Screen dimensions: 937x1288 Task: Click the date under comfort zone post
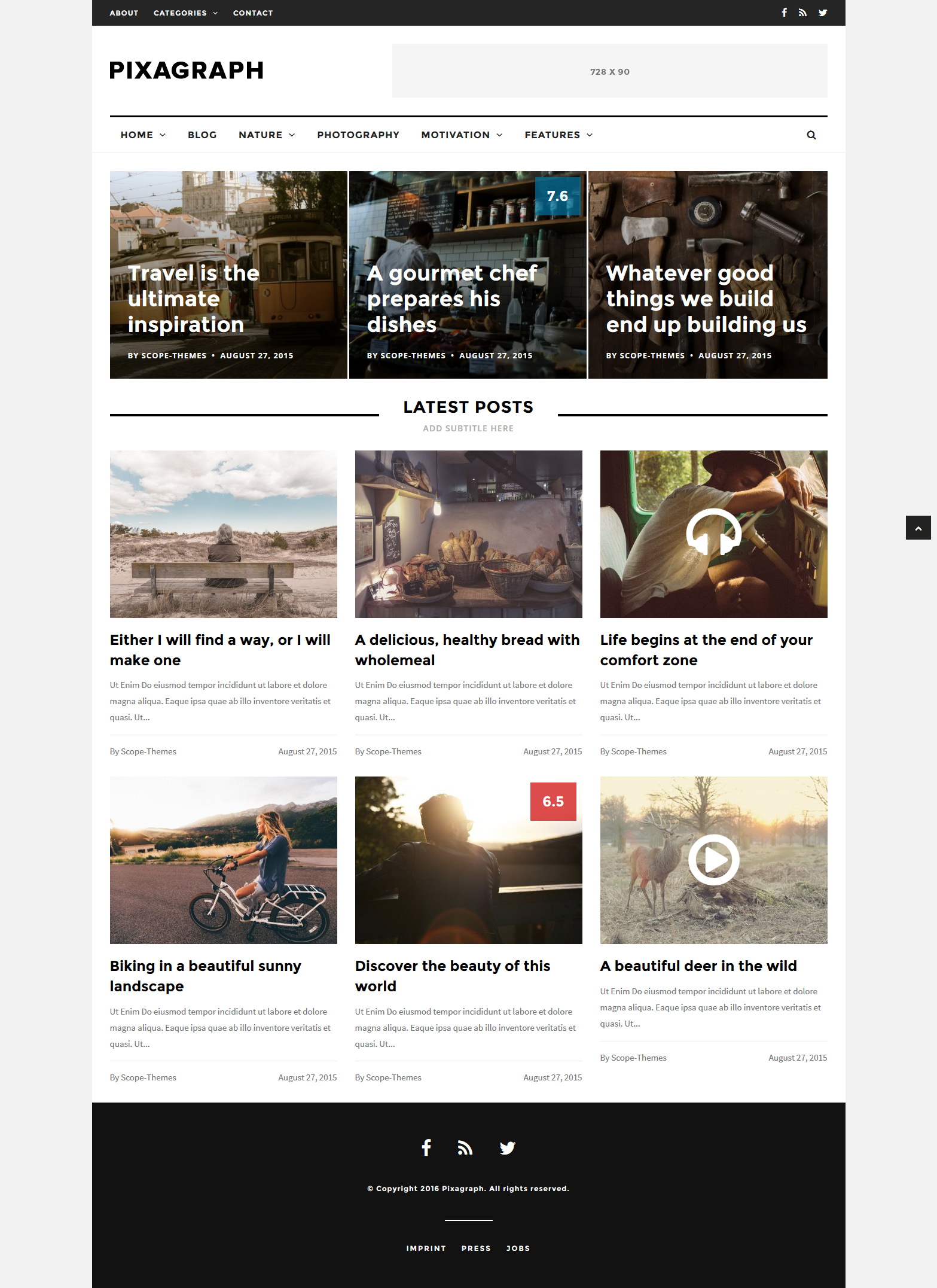point(798,751)
